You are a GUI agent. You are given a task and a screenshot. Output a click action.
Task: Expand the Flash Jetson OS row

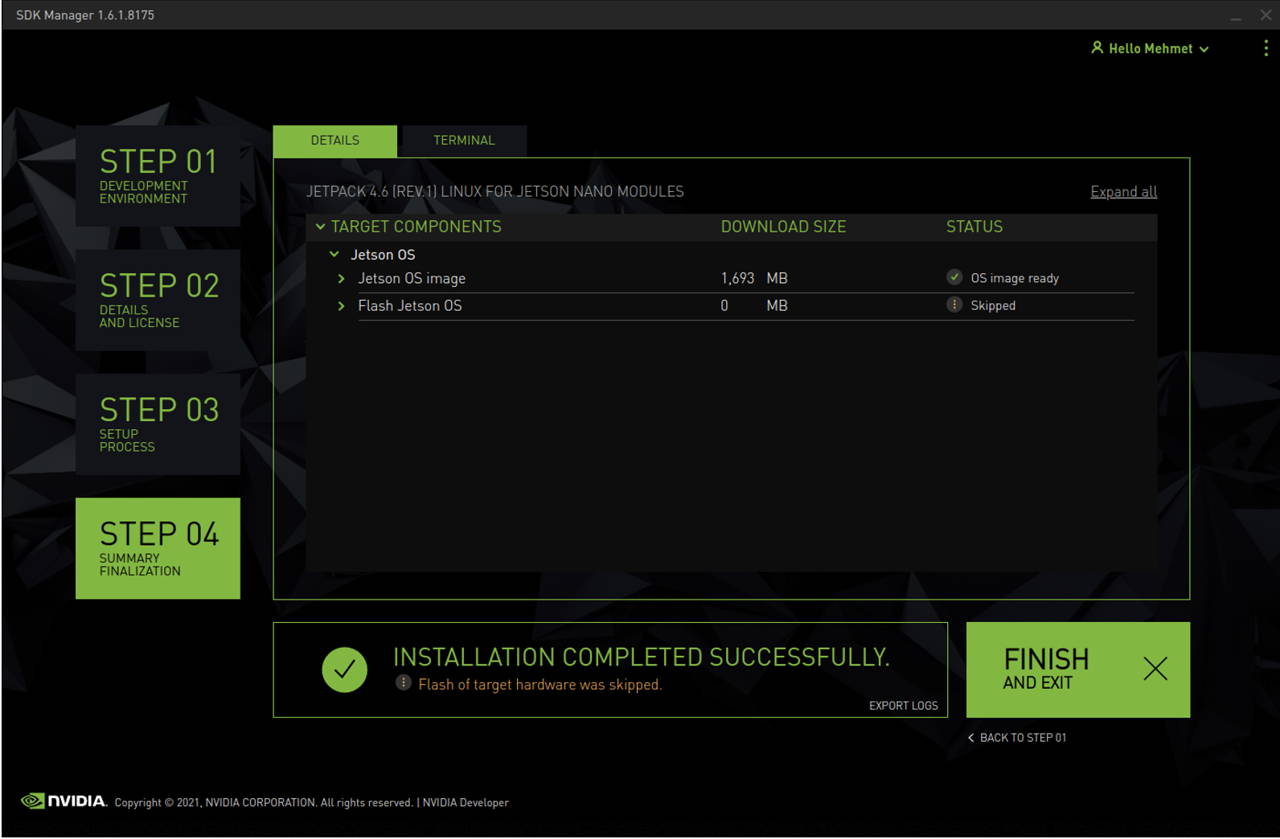[x=343, y=305]
